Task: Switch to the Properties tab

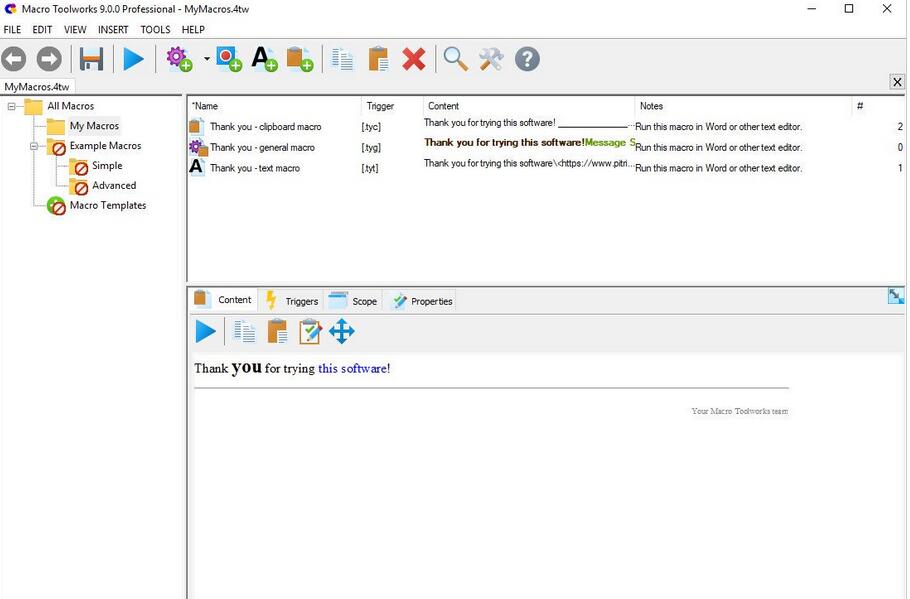Action: pyautogui.click(x=422, y=301)
